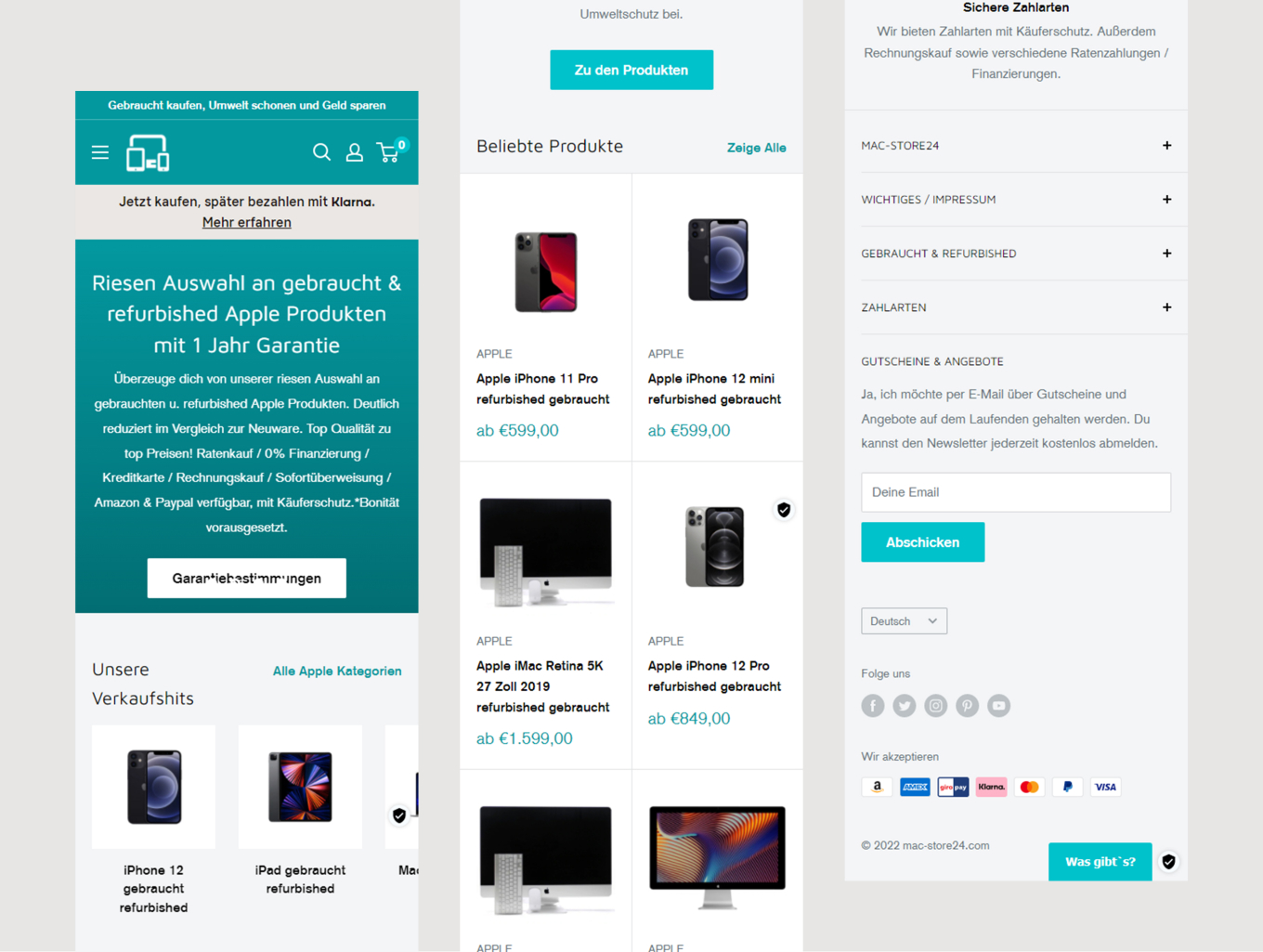This screenshot has height=952, width=1263.
Task: View the shopping cart icon
Action: coord(390,151)
